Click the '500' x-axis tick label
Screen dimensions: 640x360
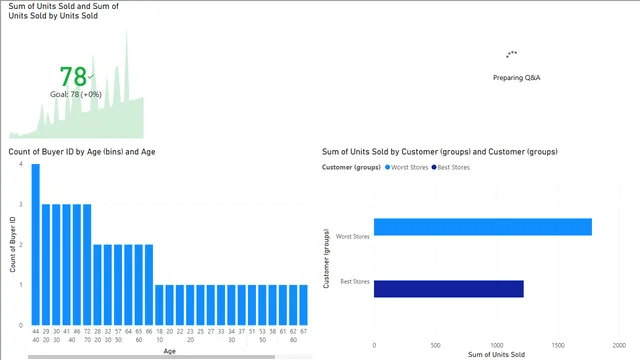pos(436,345)
